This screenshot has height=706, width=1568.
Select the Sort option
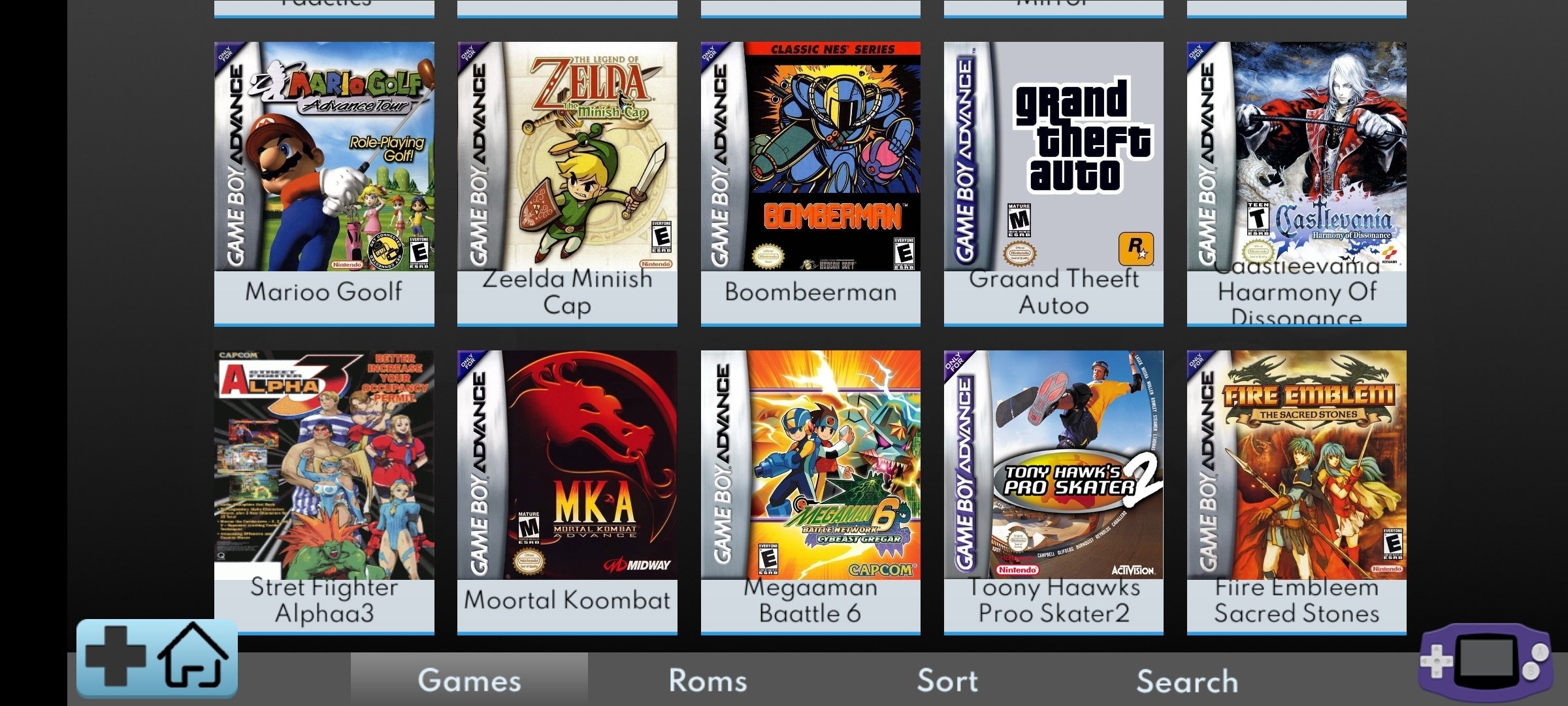point(947,680)
